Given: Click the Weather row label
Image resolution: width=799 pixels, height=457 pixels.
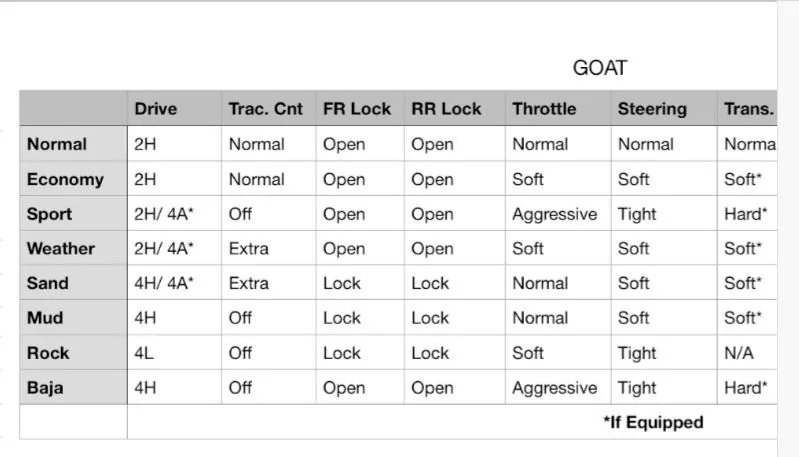Looking at the screenshot, I should click(x=61, y=249).
